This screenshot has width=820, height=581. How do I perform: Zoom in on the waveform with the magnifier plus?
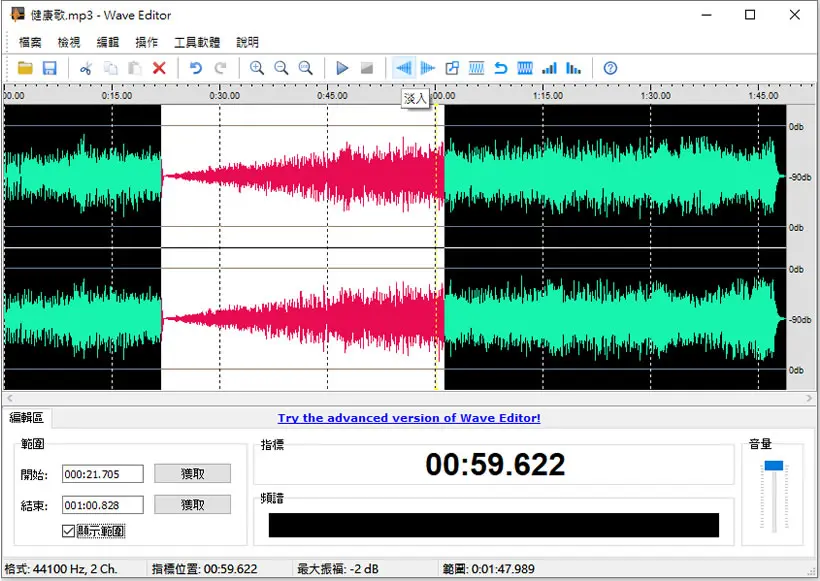click(x=257, y=68)
